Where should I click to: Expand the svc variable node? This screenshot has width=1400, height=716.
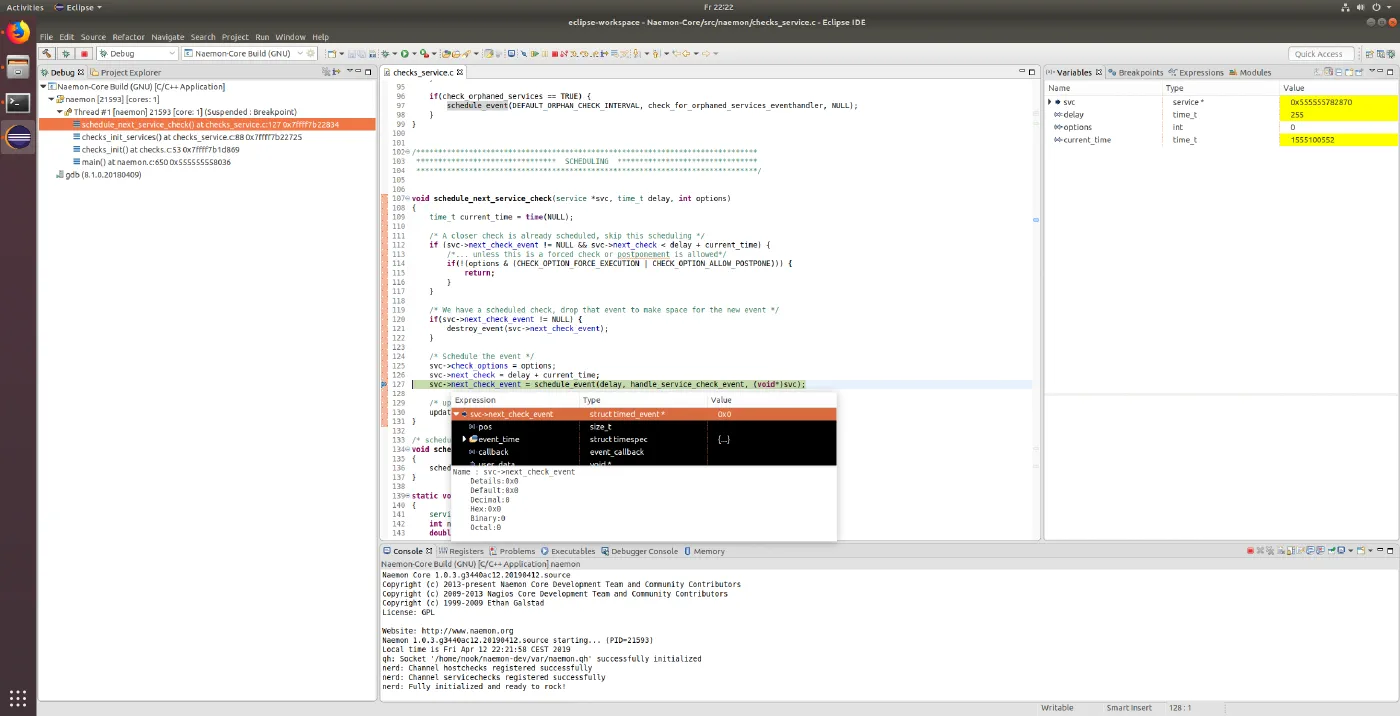(1050, 102)
